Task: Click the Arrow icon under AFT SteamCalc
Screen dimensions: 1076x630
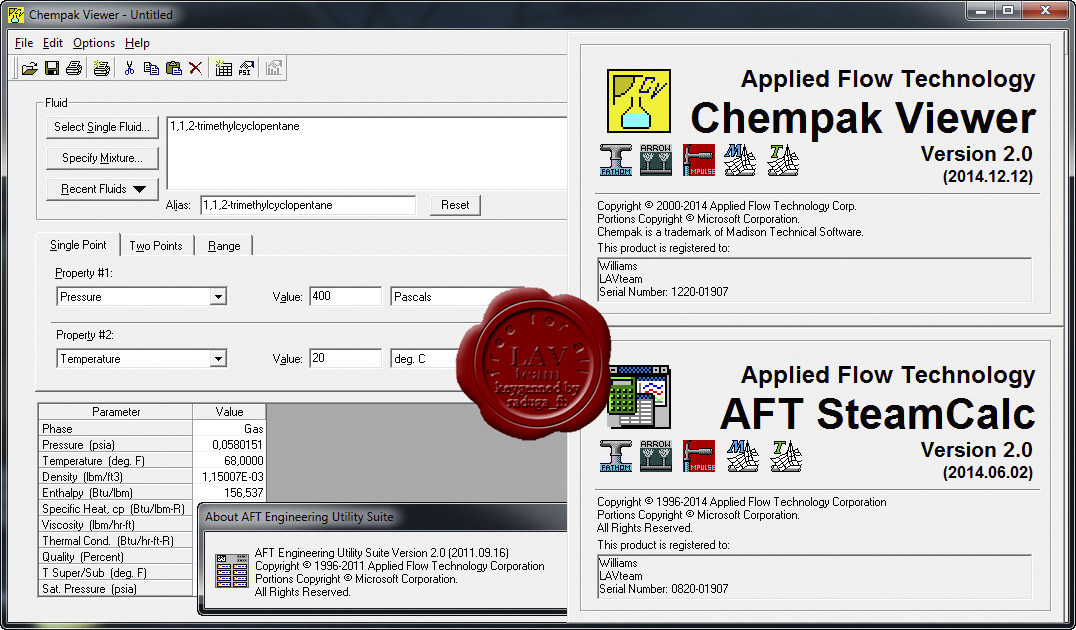Action: (656, 456)
